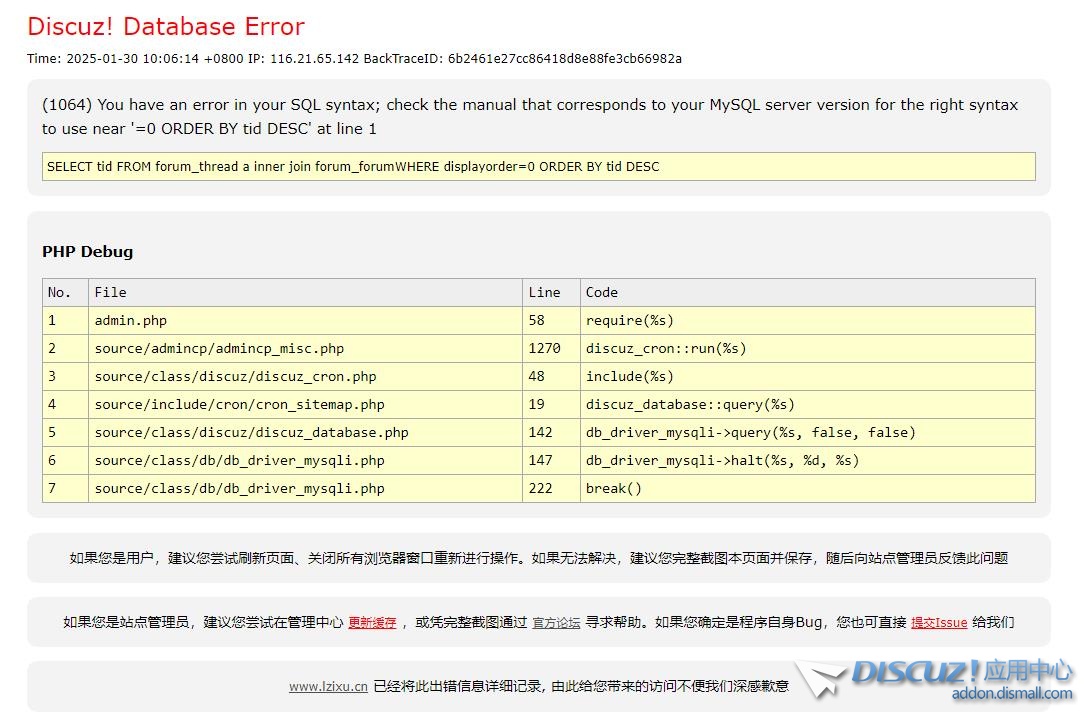Click the BackTraceID value 6b2461e27cc86418d8e88fe3cb66982a

(x=564, y=58)
